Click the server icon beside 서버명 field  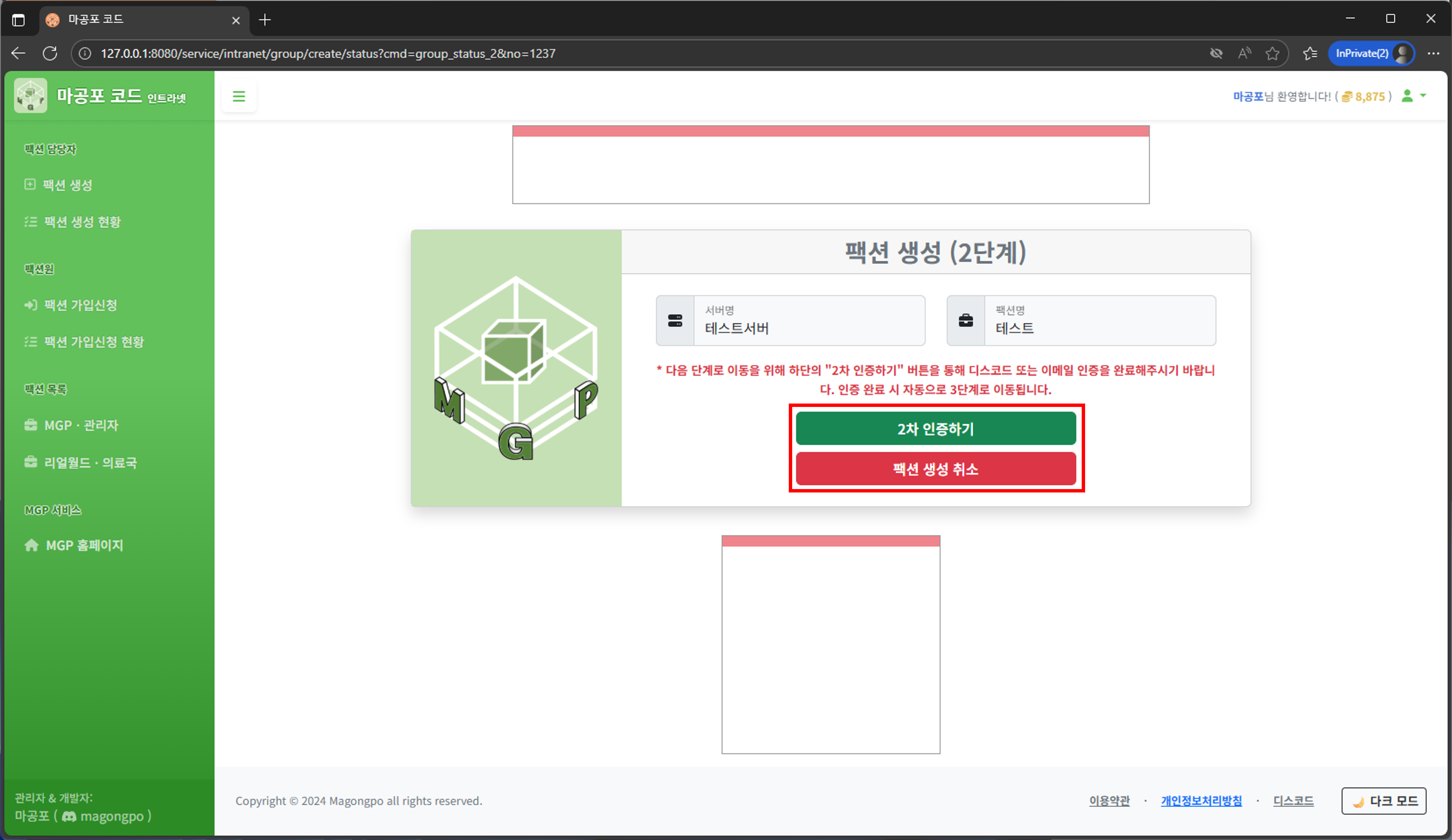(x=675, y=321)
